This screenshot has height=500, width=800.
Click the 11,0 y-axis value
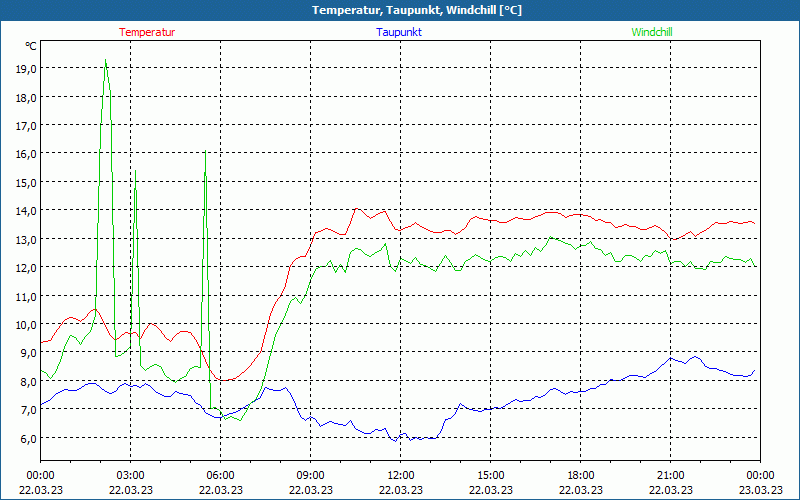click(26, 296)
